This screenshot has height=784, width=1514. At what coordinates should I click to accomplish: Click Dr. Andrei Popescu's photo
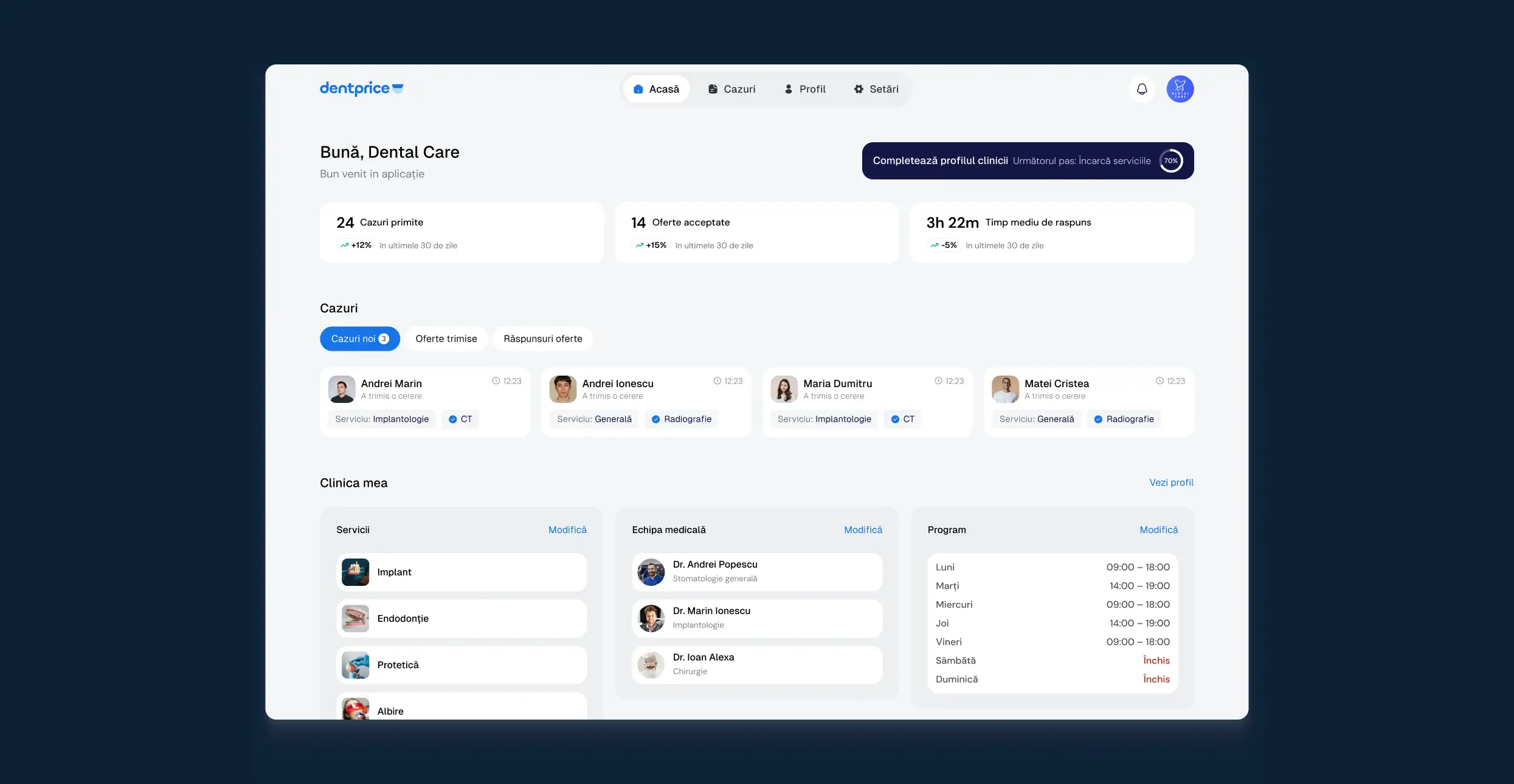pyautogui.click(x=651, y=572)
